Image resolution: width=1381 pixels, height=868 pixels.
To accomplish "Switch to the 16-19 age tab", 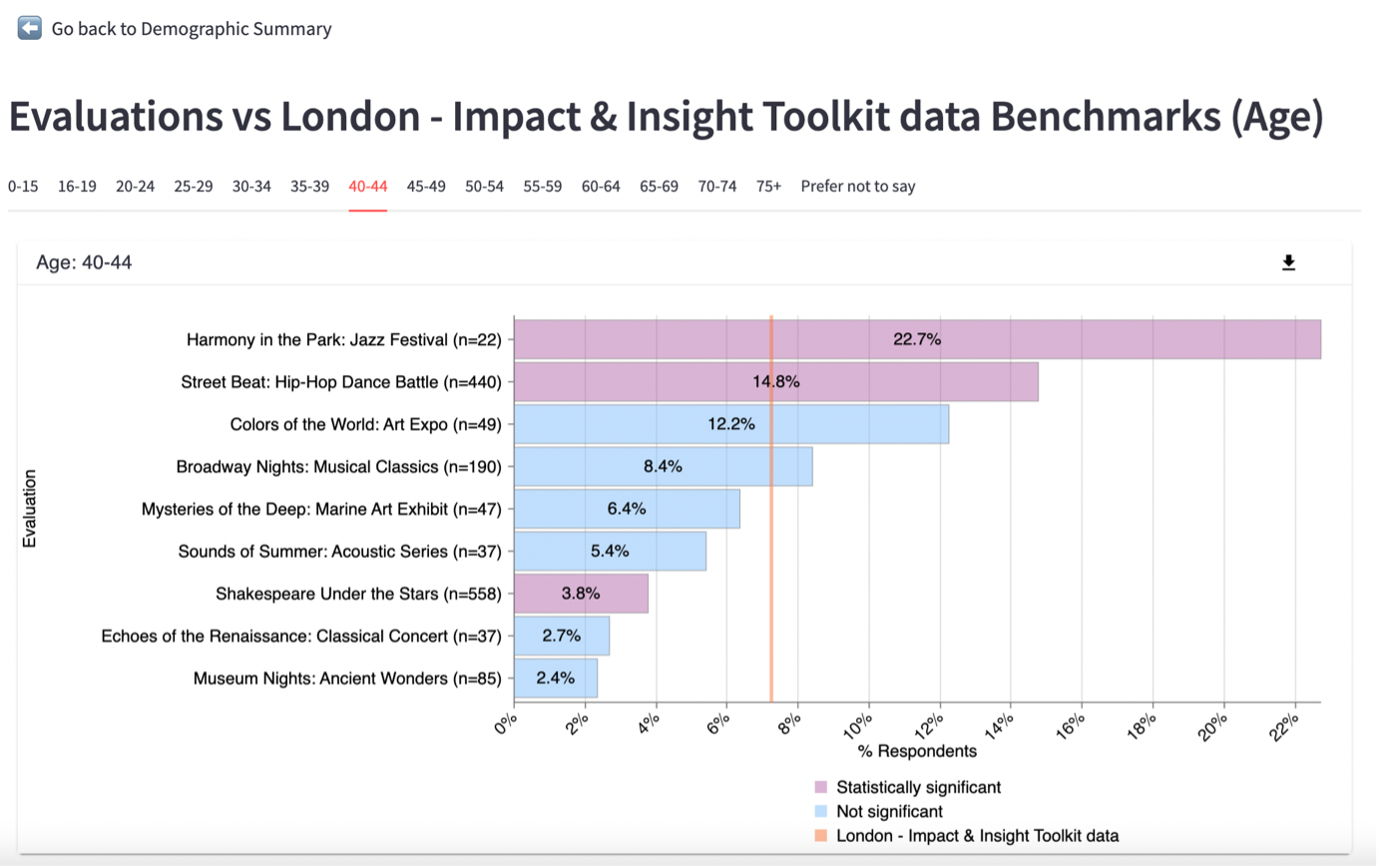I will tap(77, 187).
